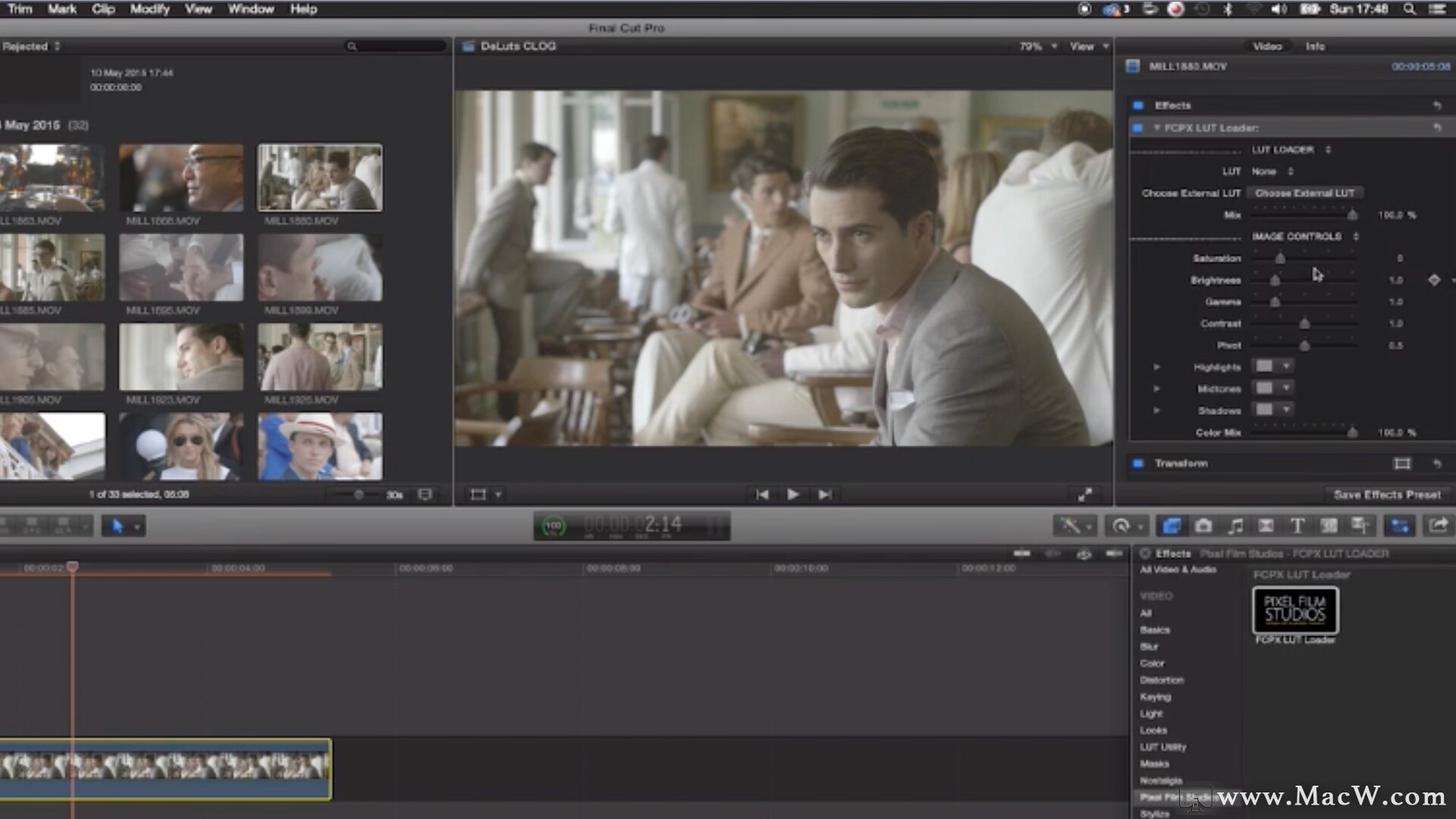
Task: Open the Transitions browser icon
Action: pyautogui.click(x=1266, y=526)
